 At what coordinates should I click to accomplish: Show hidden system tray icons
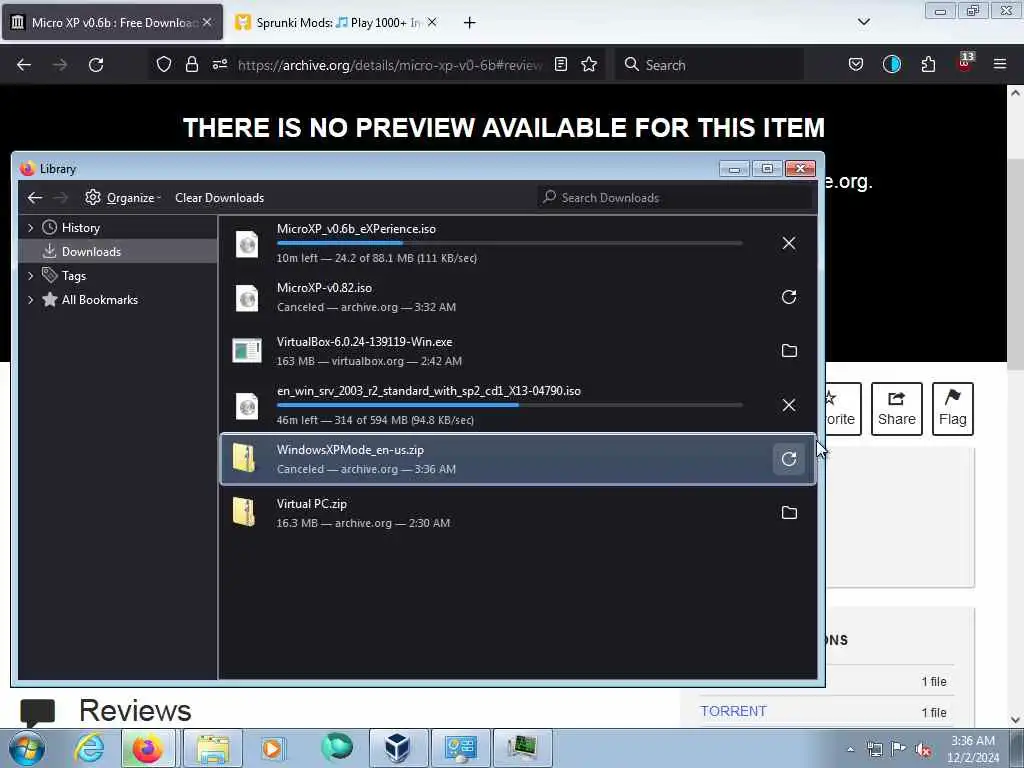(850, 750)
